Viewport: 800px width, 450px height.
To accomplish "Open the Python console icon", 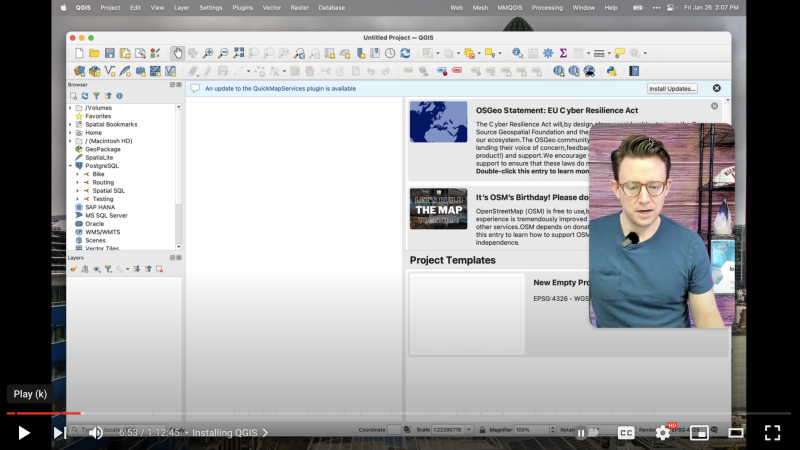I will 612,71.
